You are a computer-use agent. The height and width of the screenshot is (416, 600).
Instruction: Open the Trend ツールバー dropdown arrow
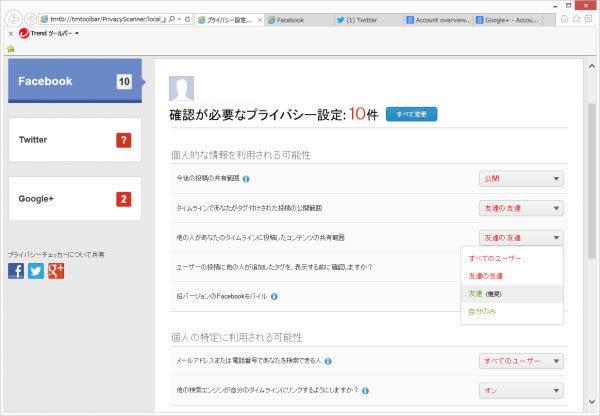click(77, 34)
